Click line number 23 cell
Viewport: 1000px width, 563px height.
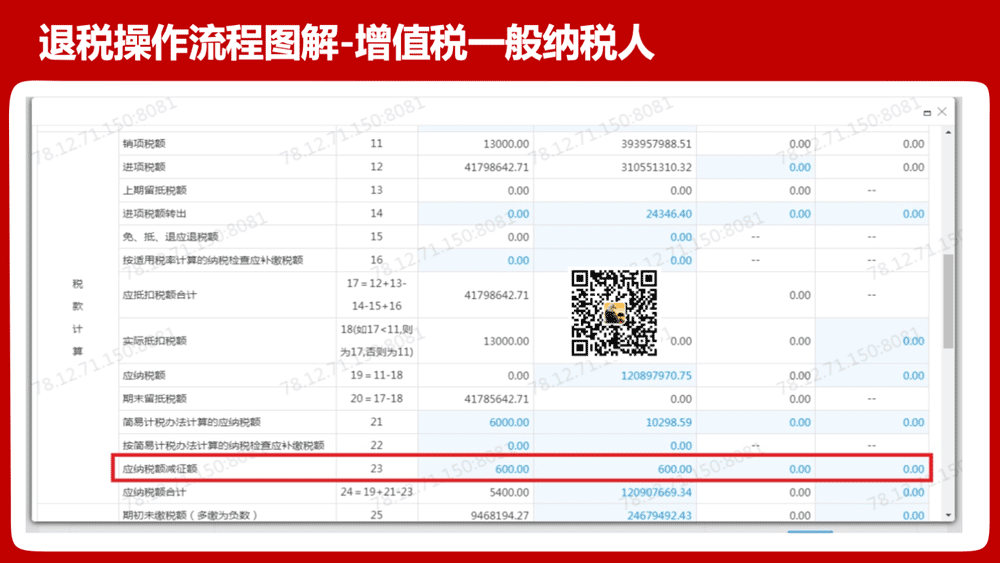point(376,469)
